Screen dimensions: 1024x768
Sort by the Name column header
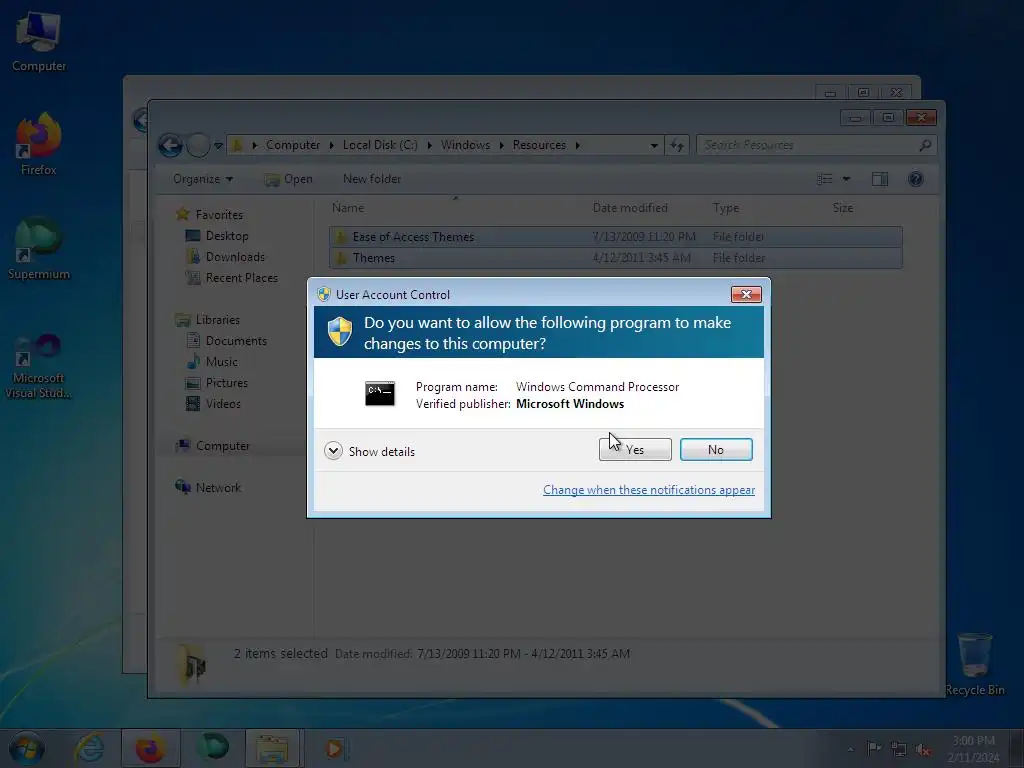pos(456,208)
